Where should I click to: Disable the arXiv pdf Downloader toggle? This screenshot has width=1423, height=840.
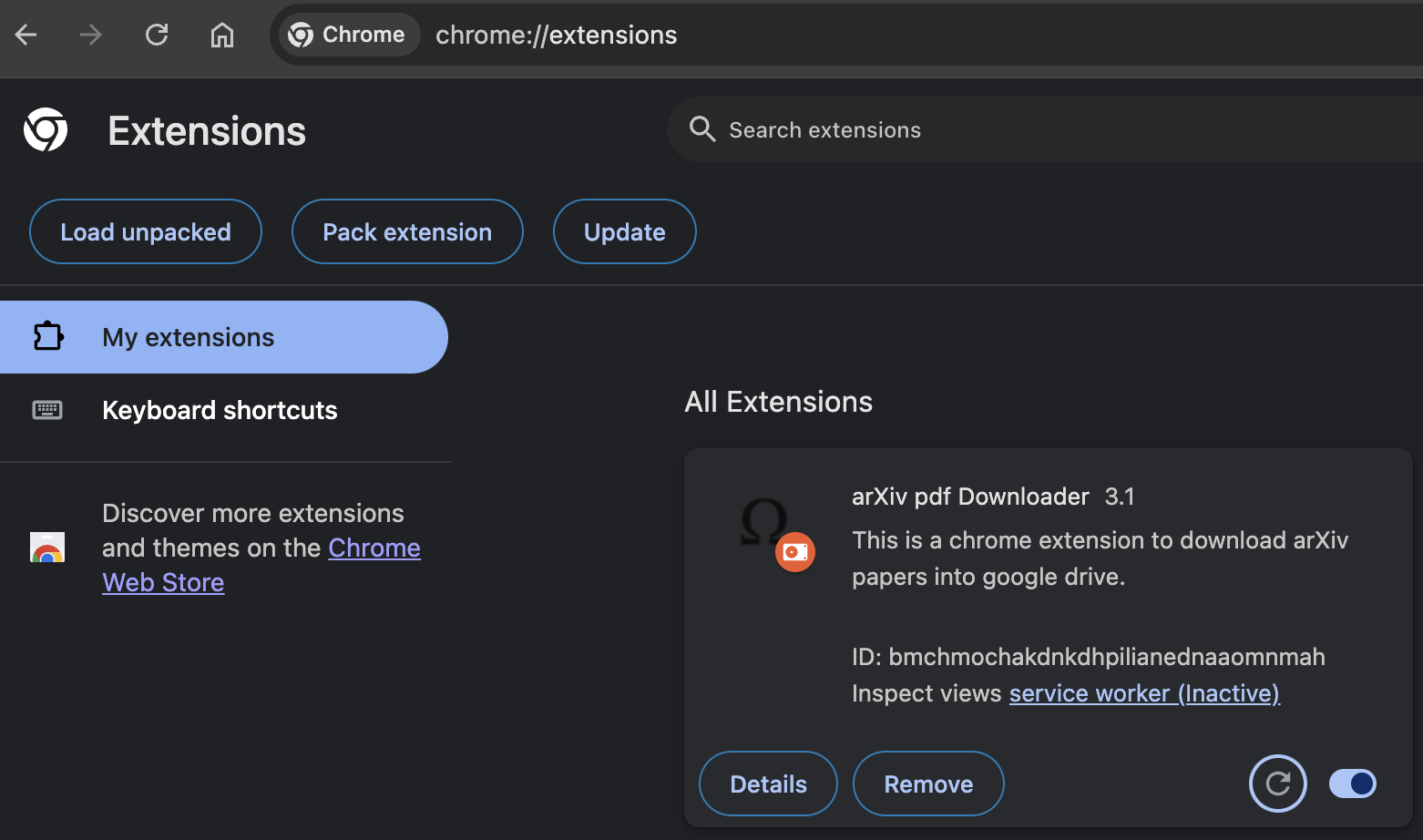[1353, 784]
